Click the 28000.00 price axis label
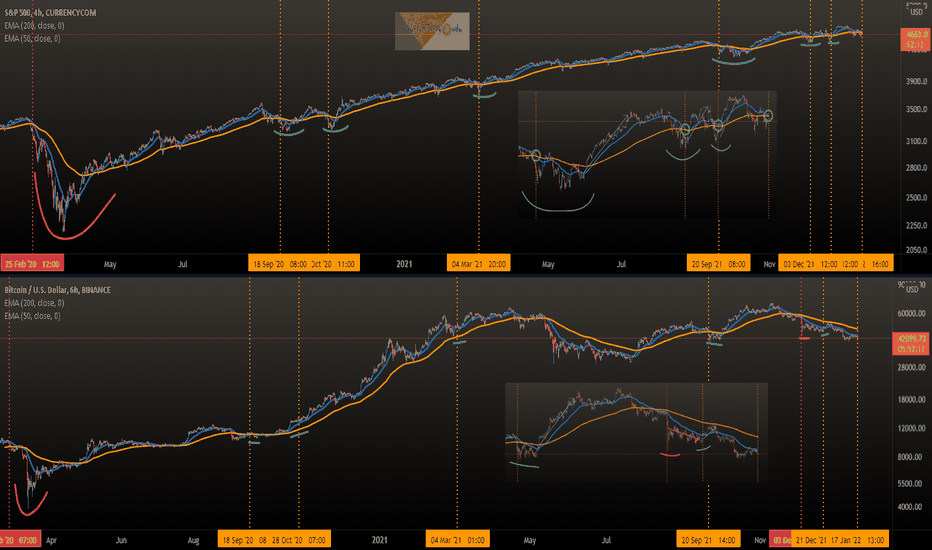The image size is (932, 550). point(912,367)
